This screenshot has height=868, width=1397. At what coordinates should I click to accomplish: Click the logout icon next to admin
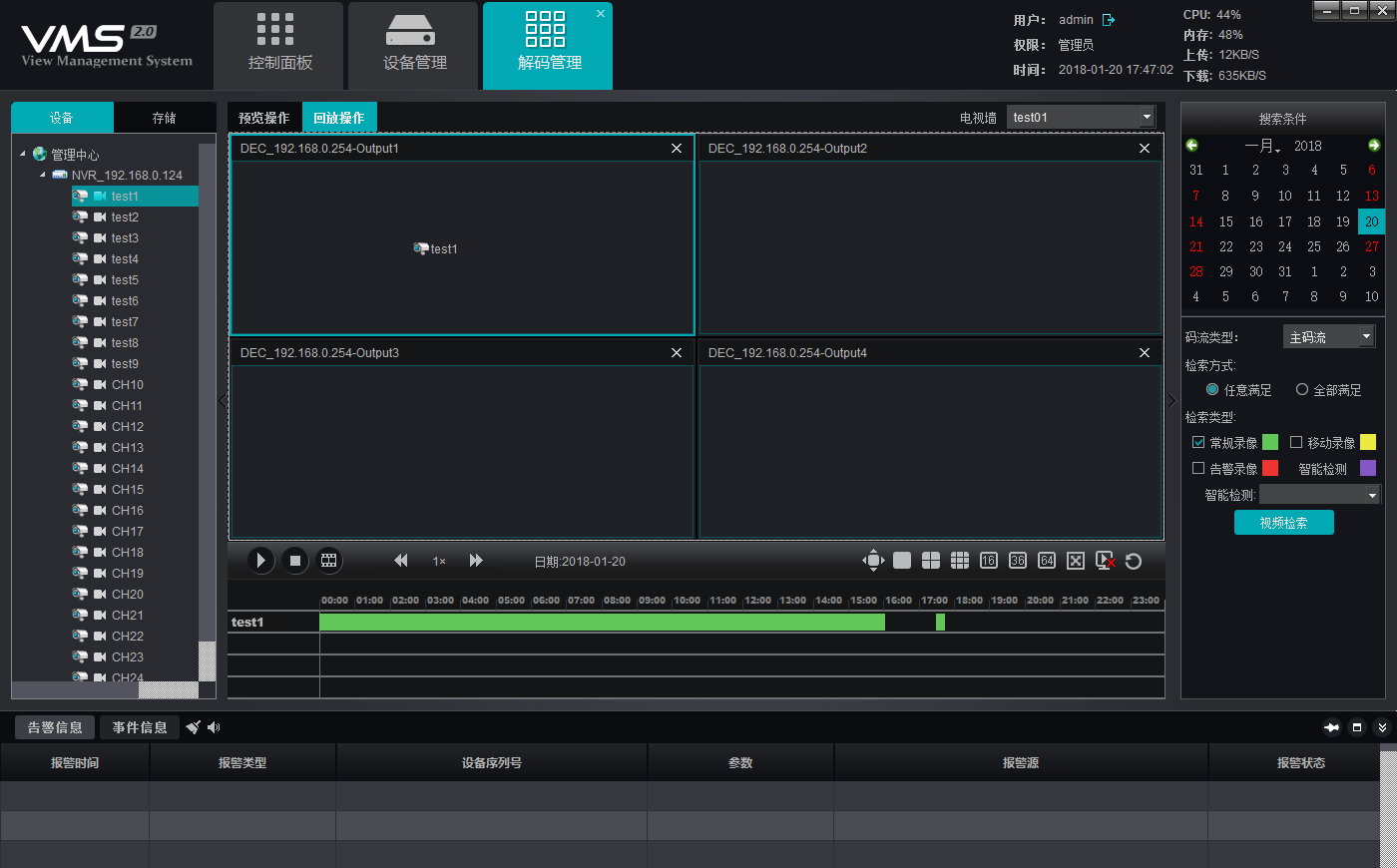click(1109, 20)
